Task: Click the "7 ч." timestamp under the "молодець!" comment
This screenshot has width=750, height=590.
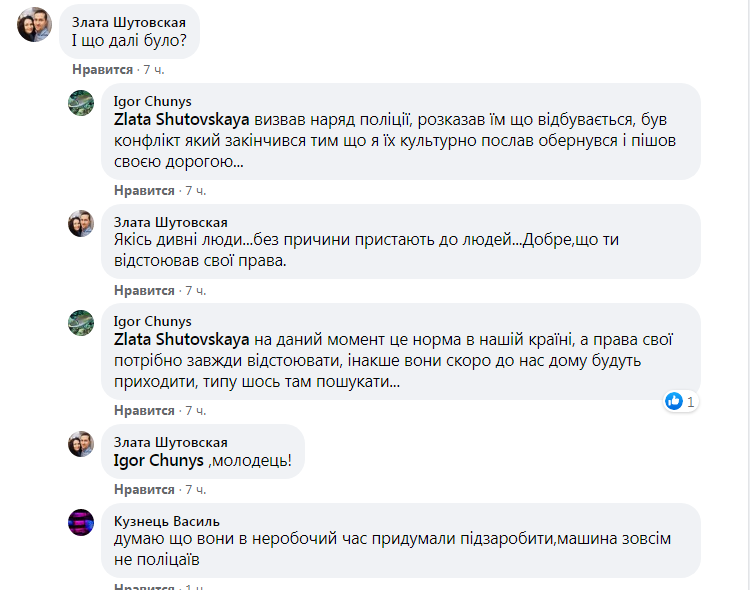Action: pyautogui.click(x=196, y=489)
